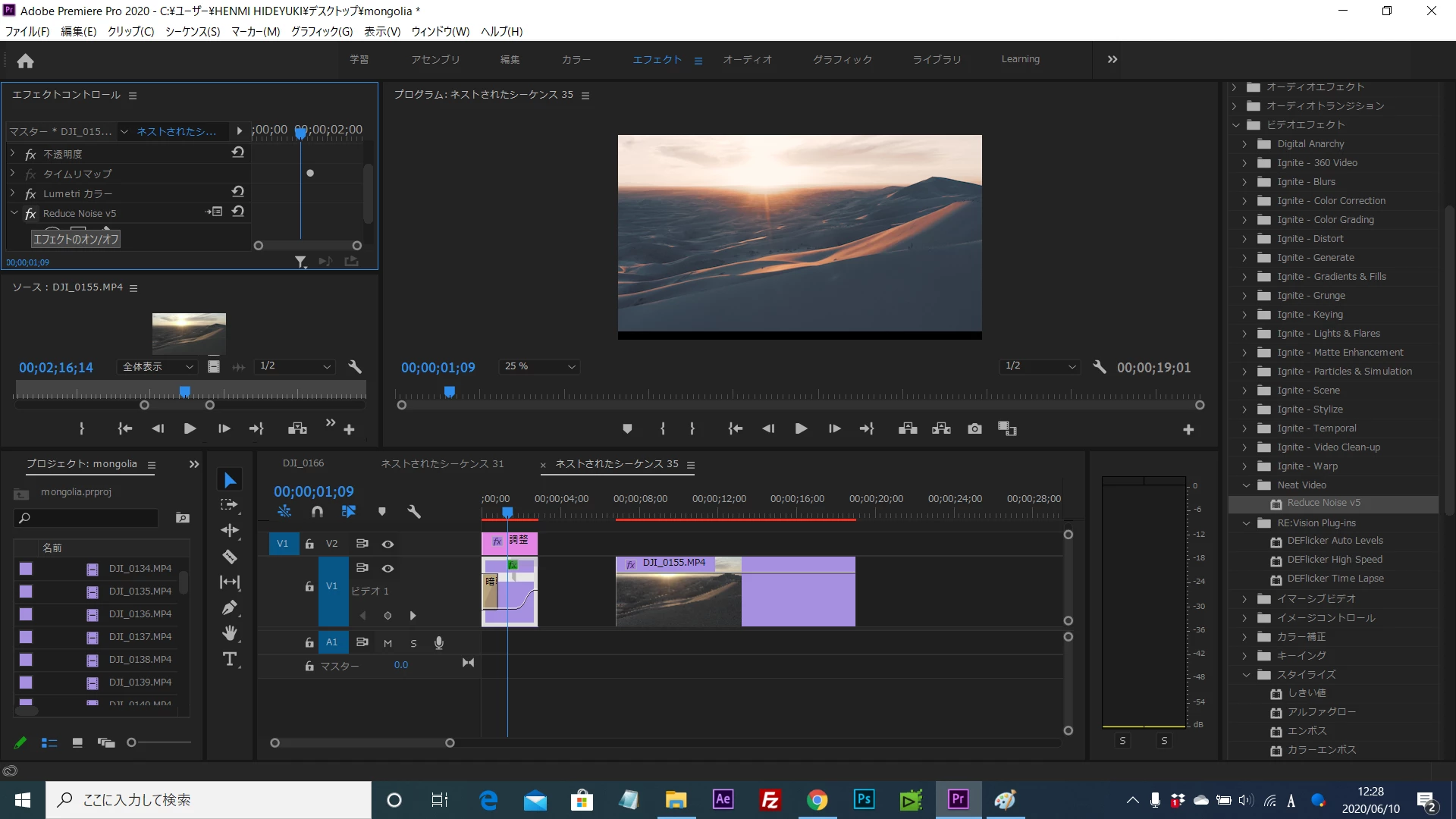Open program monitor zoom level dropdown
This screenshot has height=819, width=1456.
540,366
